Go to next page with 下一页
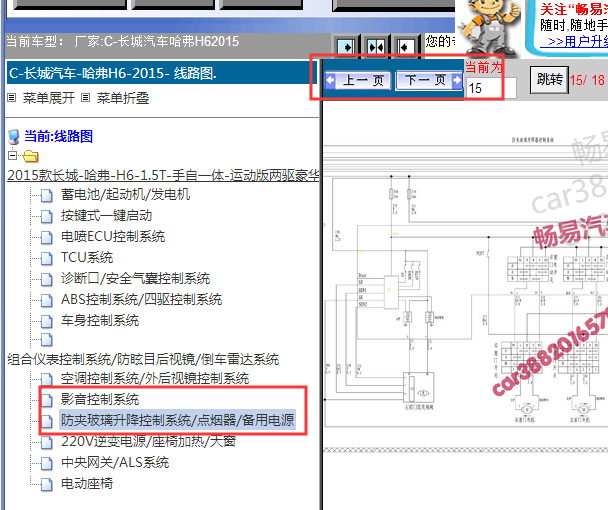The height and width of the screenshot is (510, 608). (428, 80)
